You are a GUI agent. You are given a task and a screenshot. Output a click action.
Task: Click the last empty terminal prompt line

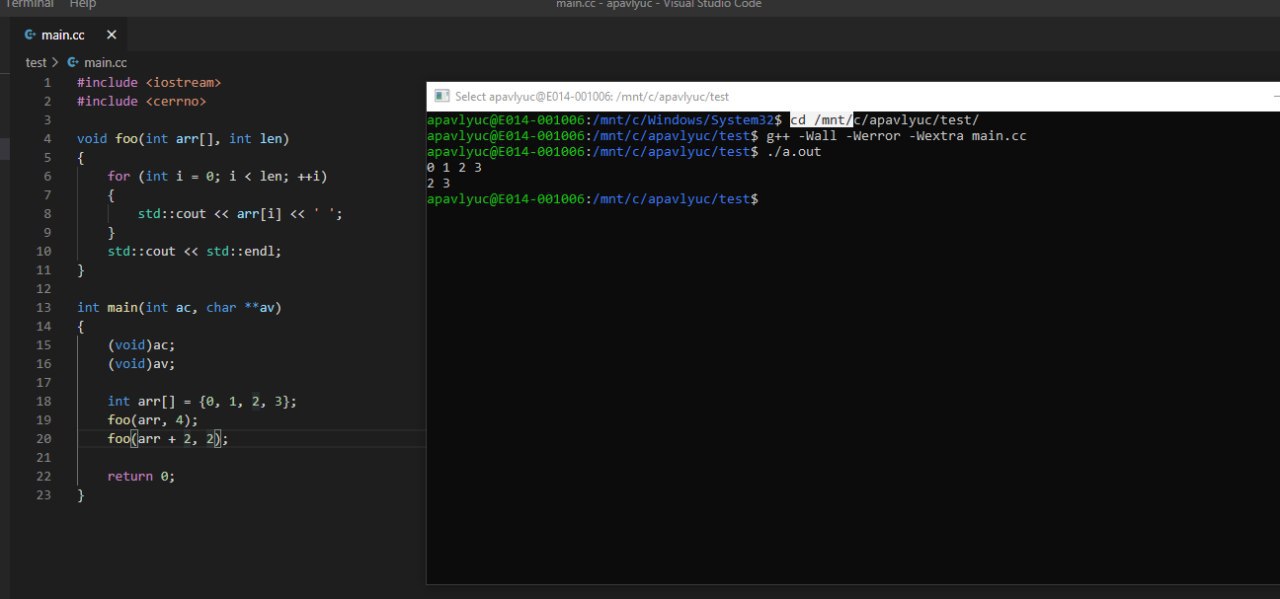(x=593, y=199)
